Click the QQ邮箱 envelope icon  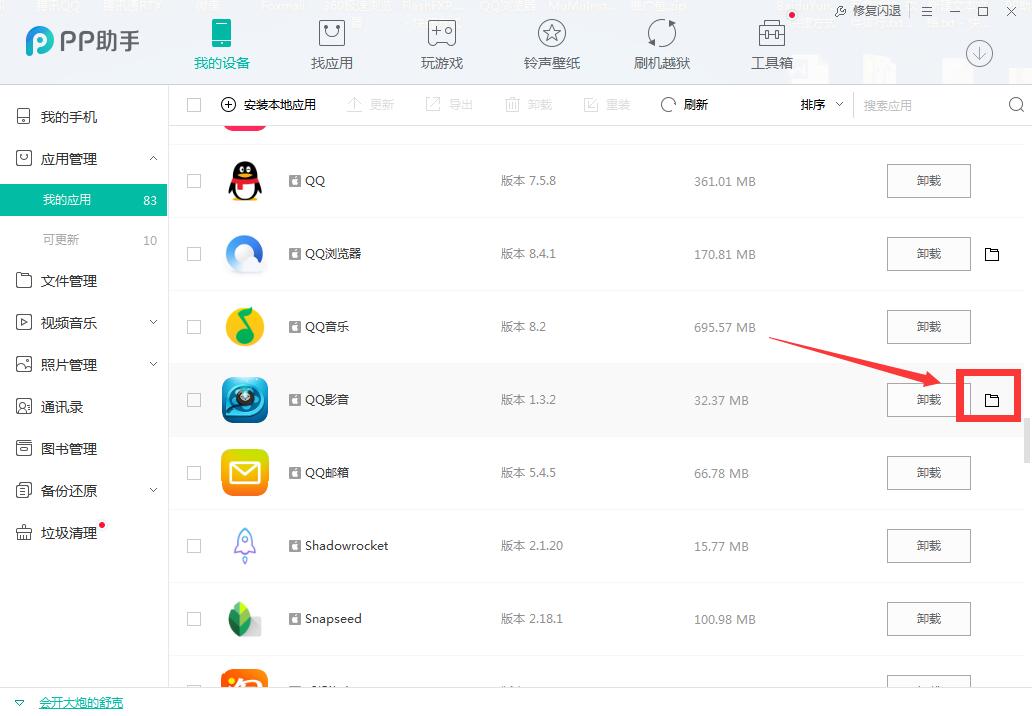[245, 473]
